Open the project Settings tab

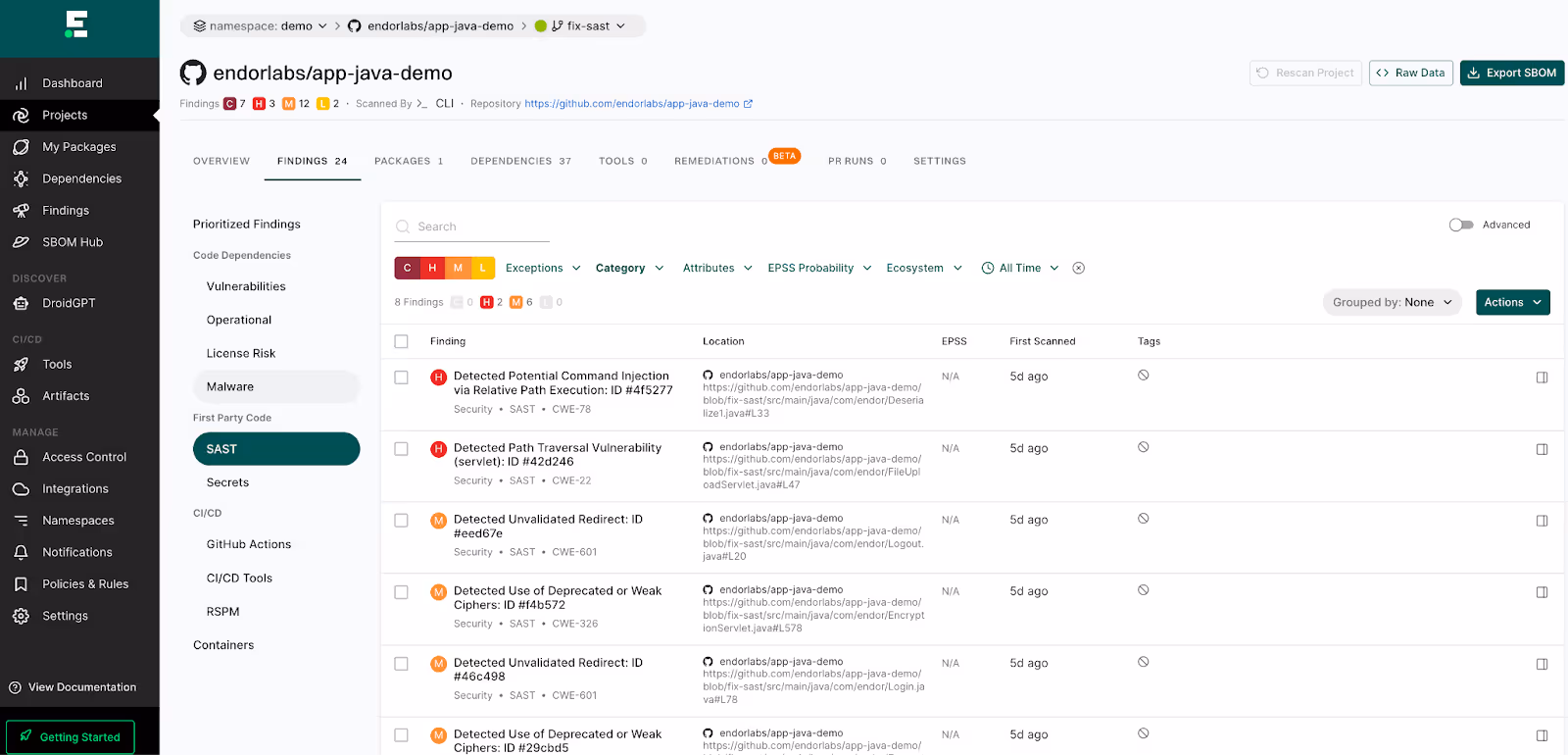939,161
